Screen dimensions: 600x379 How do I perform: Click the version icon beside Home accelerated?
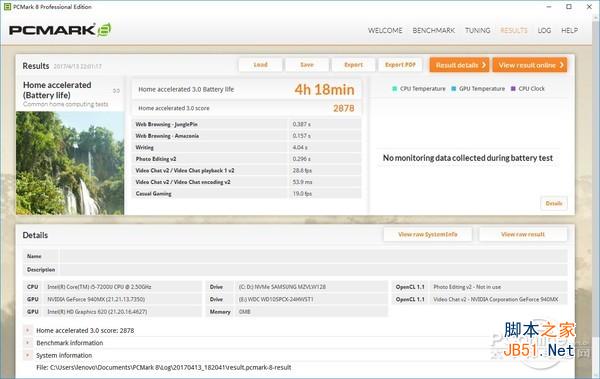[116, 91]
